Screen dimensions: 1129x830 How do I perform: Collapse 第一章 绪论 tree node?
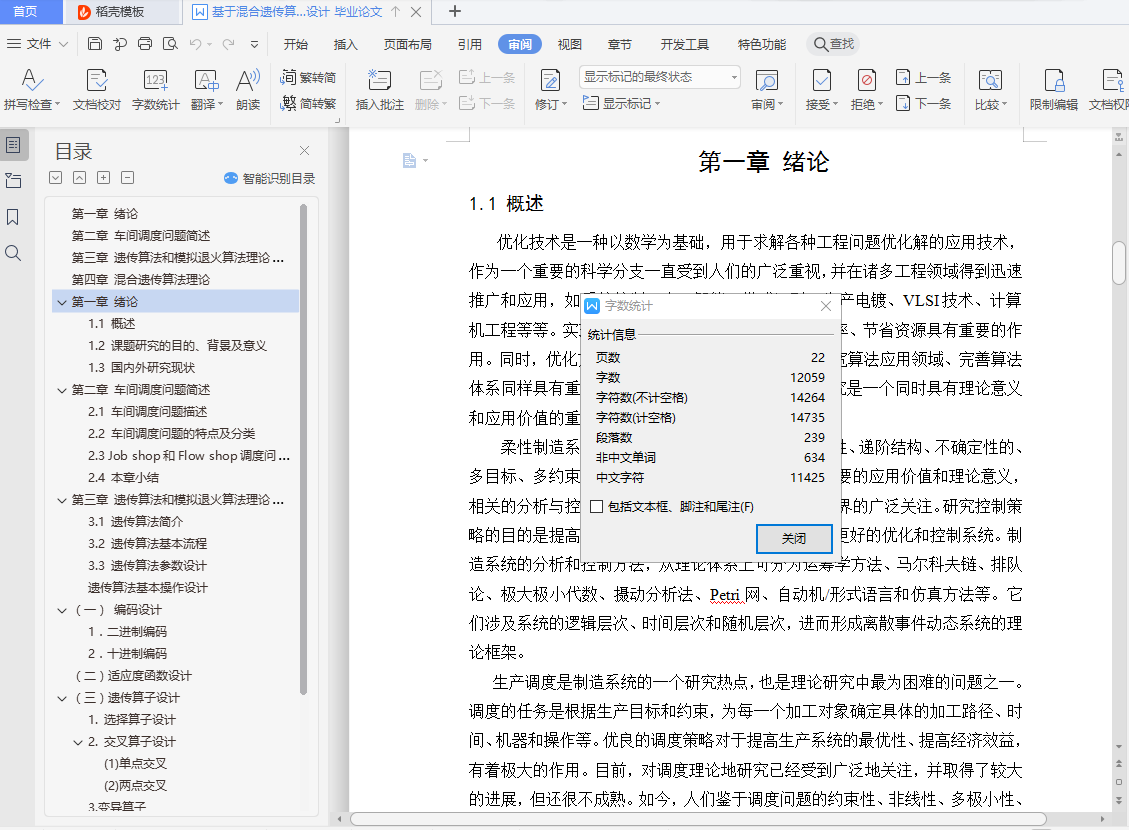tap(62, 302)
